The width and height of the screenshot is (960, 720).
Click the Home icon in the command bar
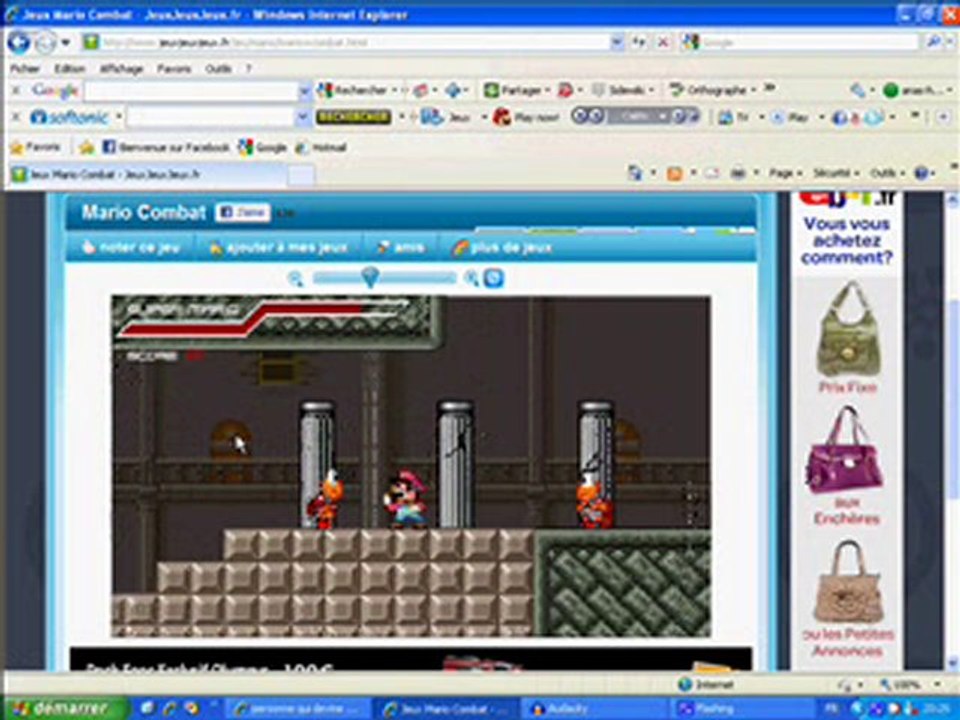click(x=635, y=174)
